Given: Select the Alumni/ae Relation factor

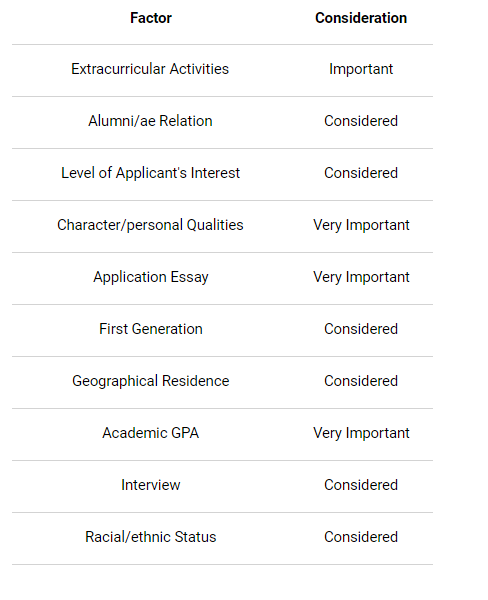Looking at the screenshot, I should [x=150, y=121].
